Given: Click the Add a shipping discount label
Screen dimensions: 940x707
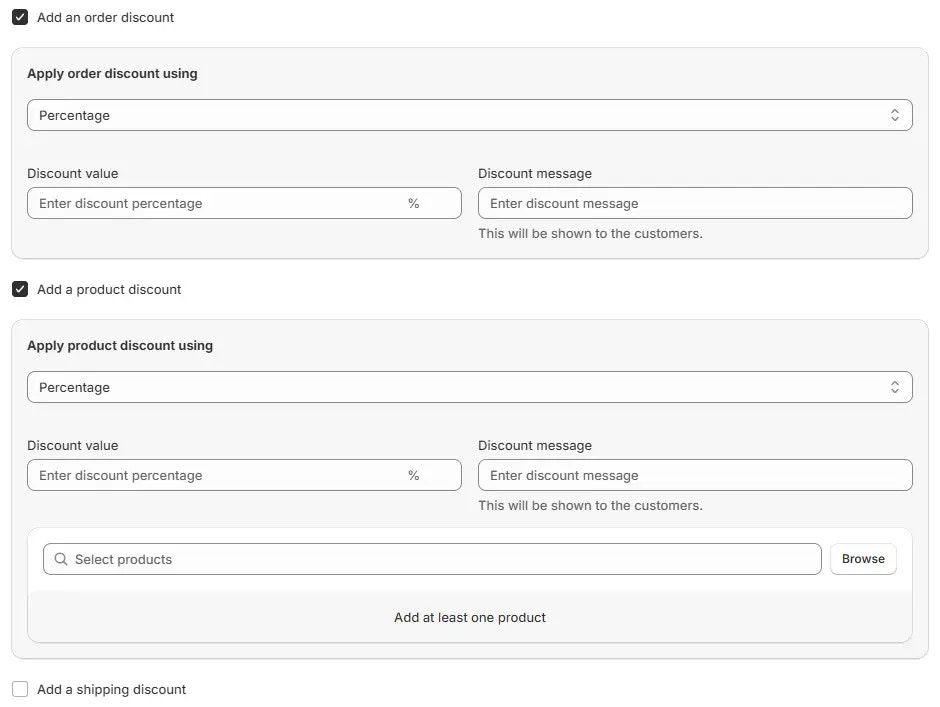Looking at the screenshot, I should coord(112,689).
